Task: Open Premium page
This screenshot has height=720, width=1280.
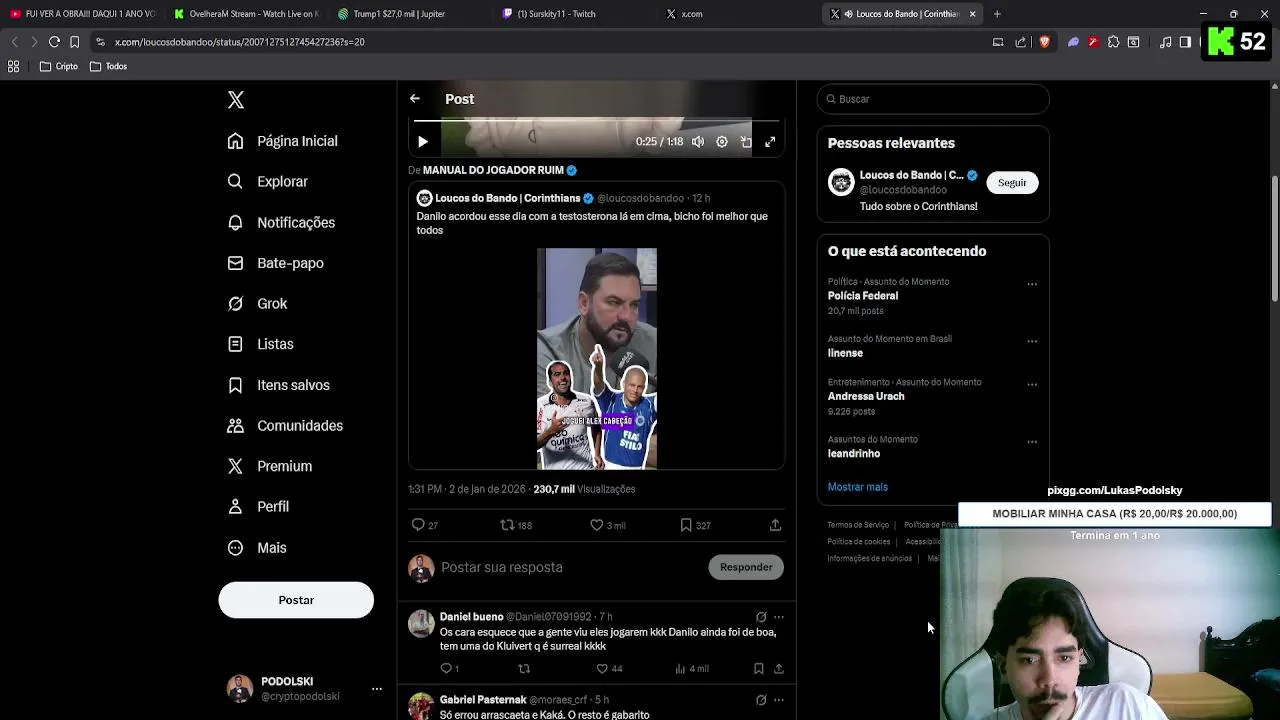Action: click(x=270, y=466)
